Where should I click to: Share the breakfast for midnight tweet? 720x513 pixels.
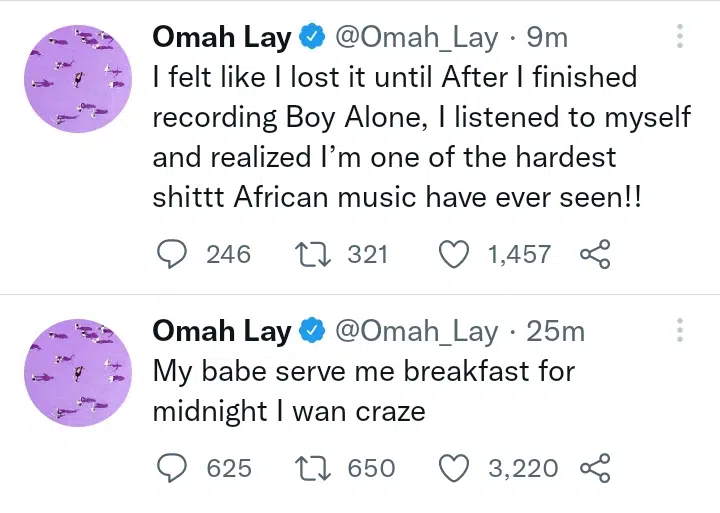pyautogui.click(x=595, y=467)
